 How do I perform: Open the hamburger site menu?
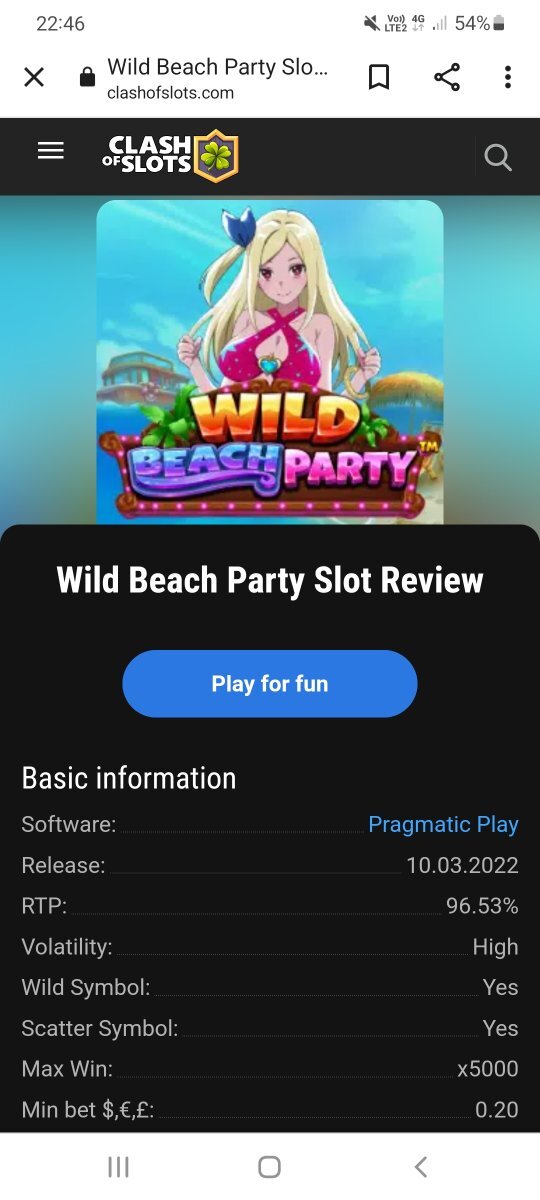tap(50, 151)
